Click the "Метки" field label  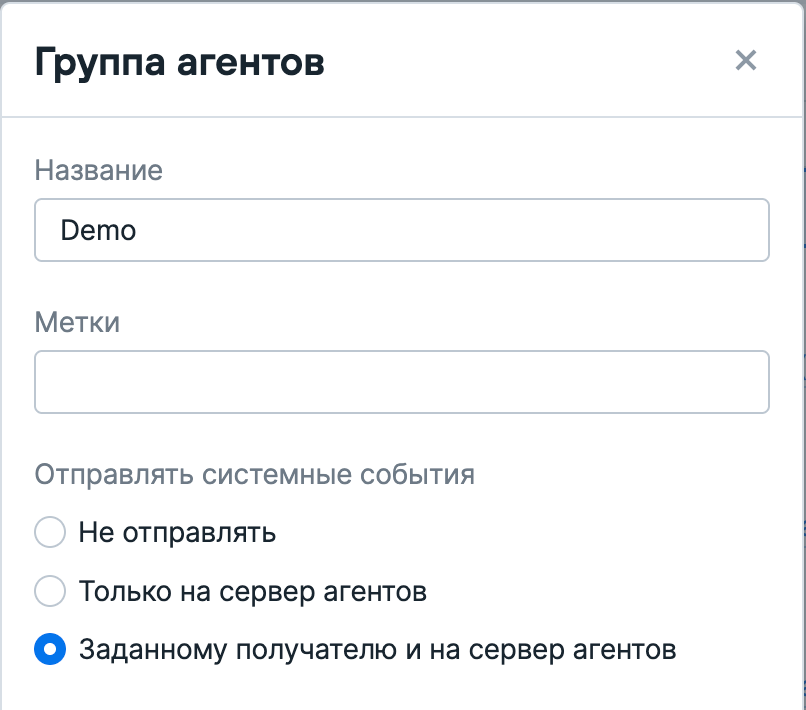click(77, 322)
